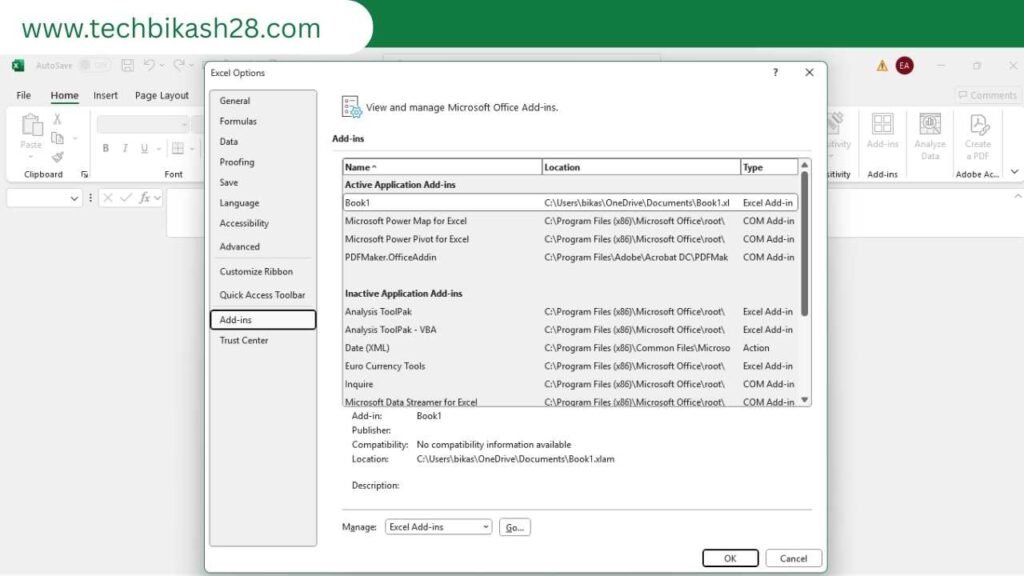The image size is (1024, 576).
Task: Click the Help question mark in Excel Options
Action: (775, 72)
